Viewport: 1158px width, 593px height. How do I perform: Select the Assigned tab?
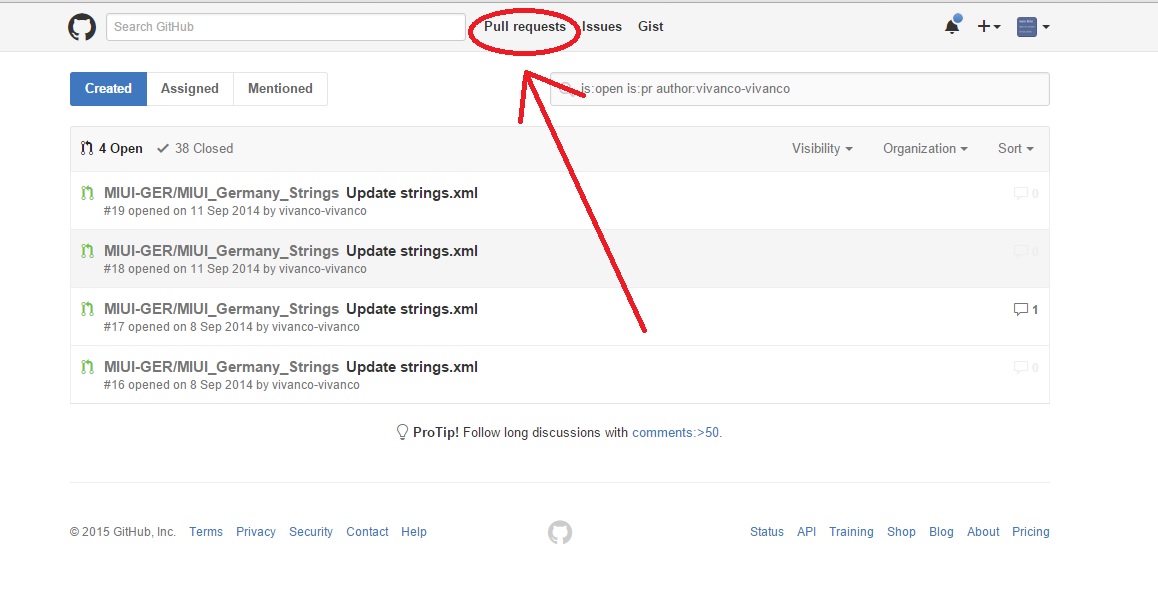tap(190, 89)
